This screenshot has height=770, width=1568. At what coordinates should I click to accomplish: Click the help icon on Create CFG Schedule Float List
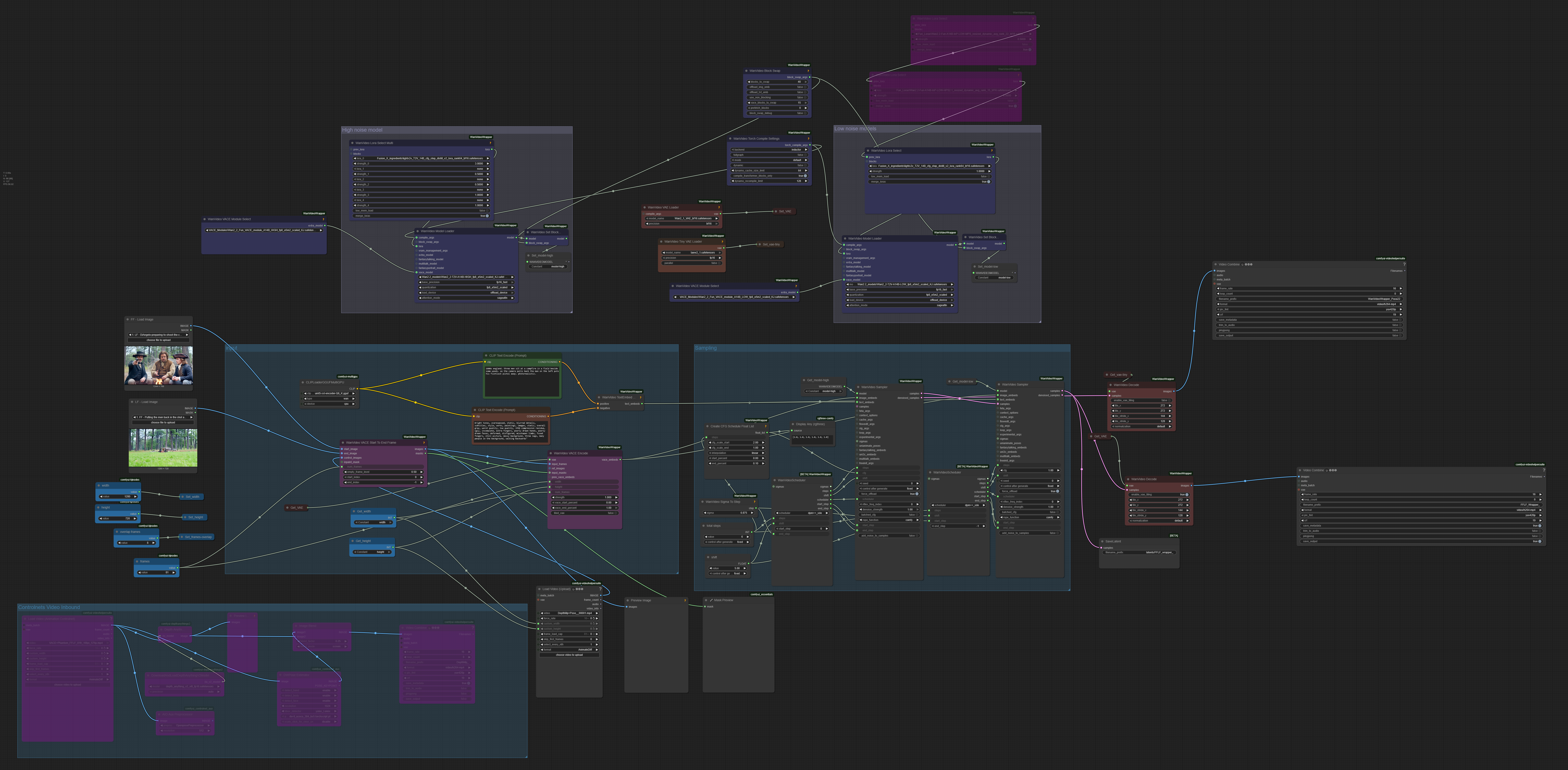click(766, 426)
